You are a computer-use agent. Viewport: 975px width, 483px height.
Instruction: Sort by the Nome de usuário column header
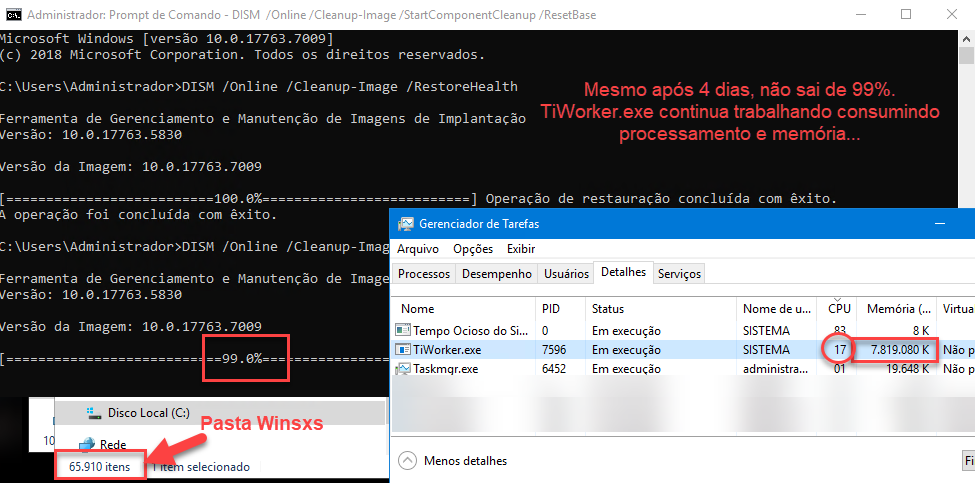point(777,308)
